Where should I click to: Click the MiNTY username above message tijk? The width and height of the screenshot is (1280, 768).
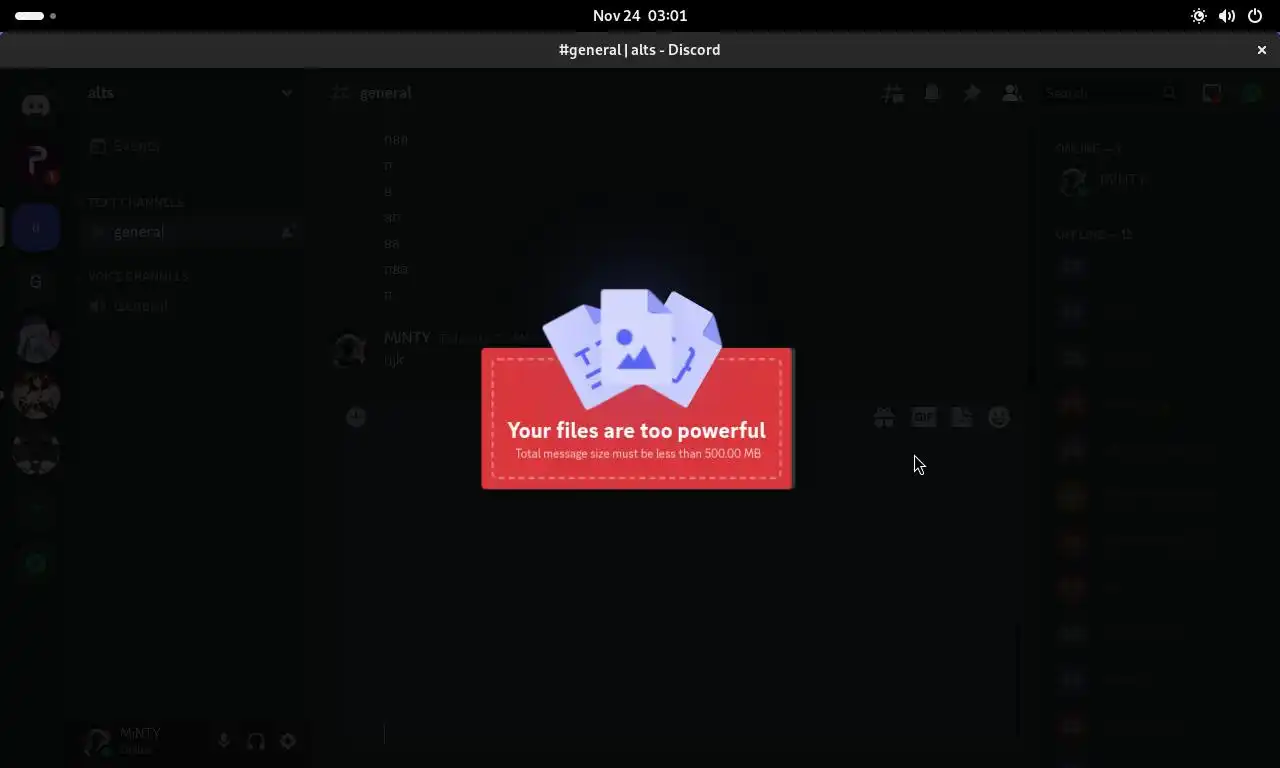[407, 338]
